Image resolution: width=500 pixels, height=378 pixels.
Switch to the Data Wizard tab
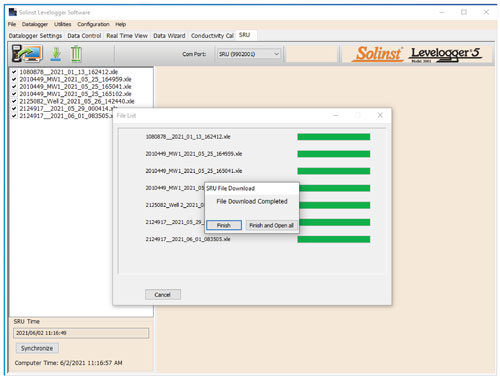[169, 36]
